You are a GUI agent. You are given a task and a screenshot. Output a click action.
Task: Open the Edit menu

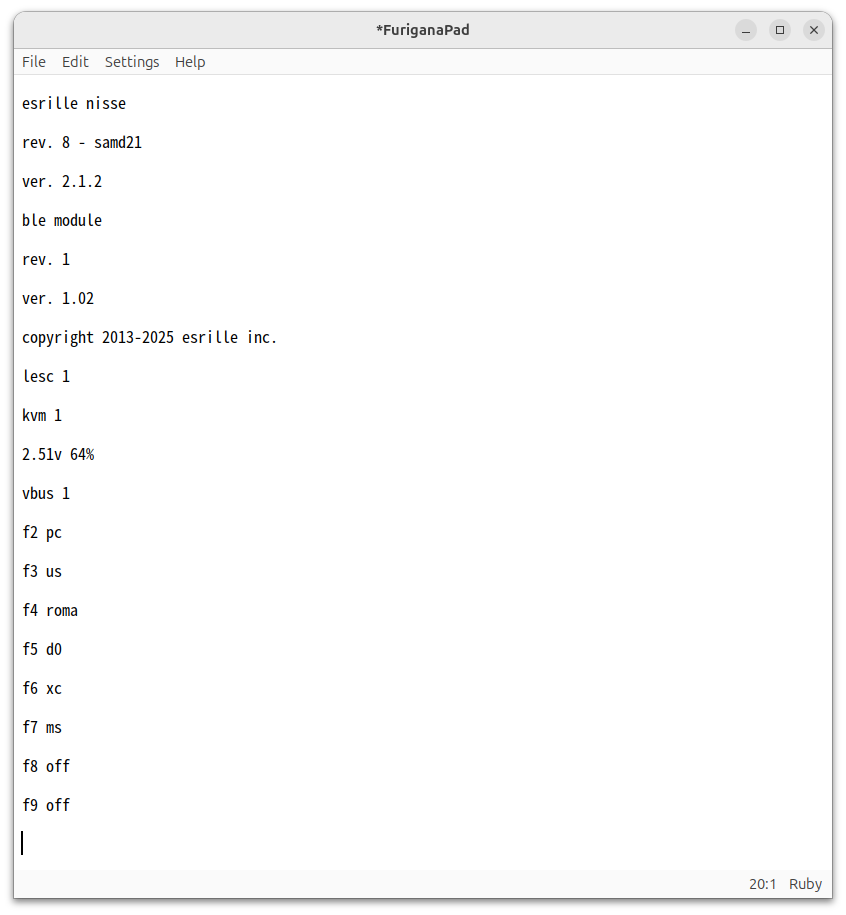(75, 62)
